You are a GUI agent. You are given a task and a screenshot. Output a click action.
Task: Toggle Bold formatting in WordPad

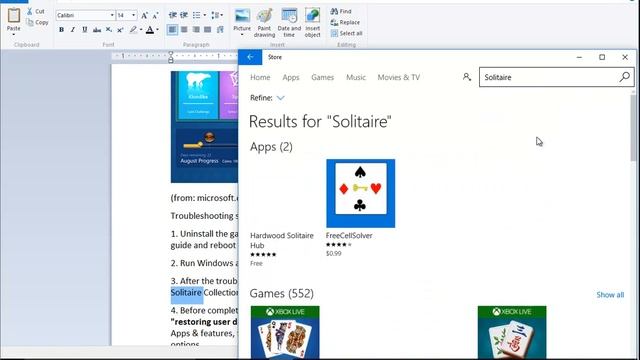click(61, 29)
